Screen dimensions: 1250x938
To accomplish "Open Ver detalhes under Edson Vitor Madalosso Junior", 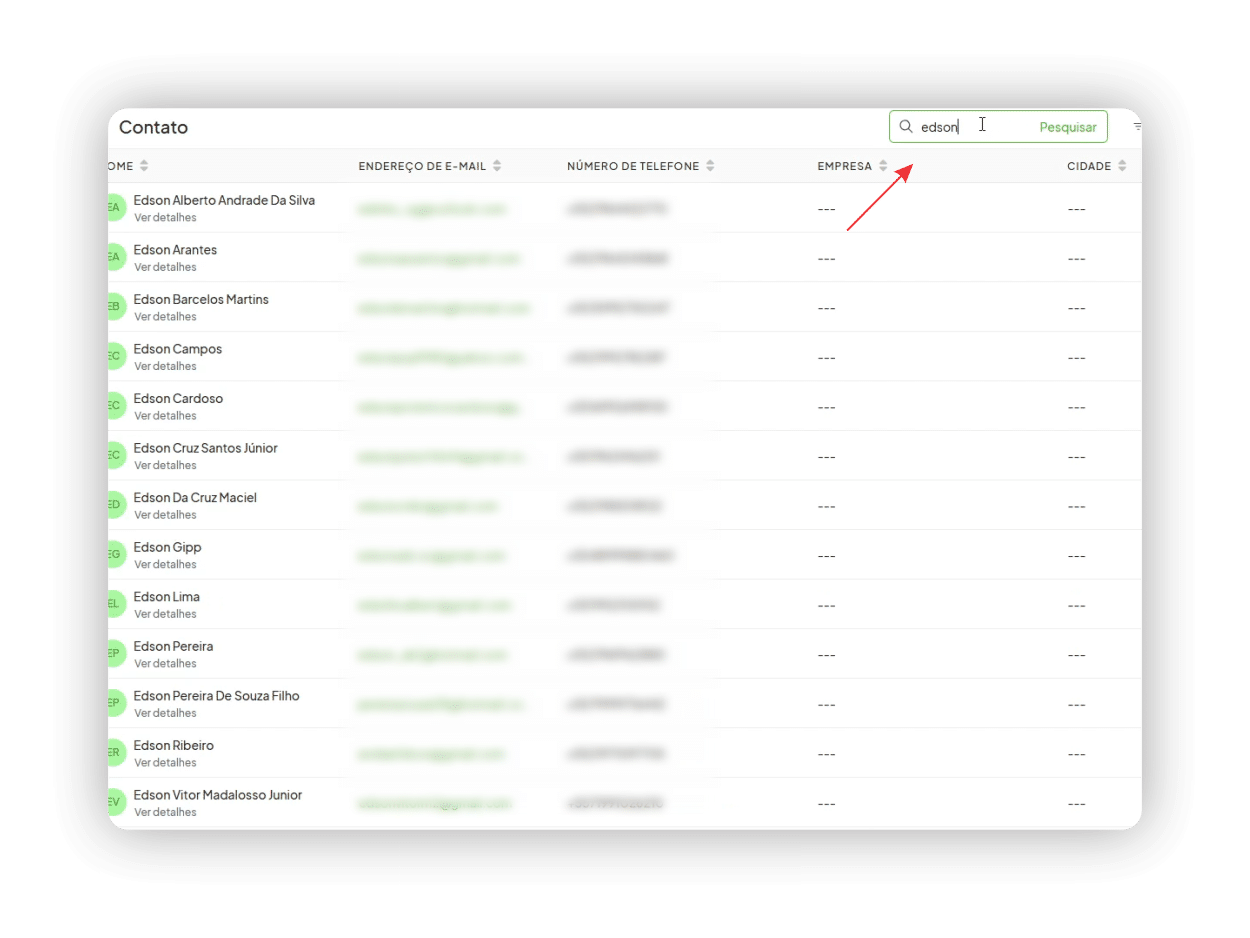I will point(165,812).
